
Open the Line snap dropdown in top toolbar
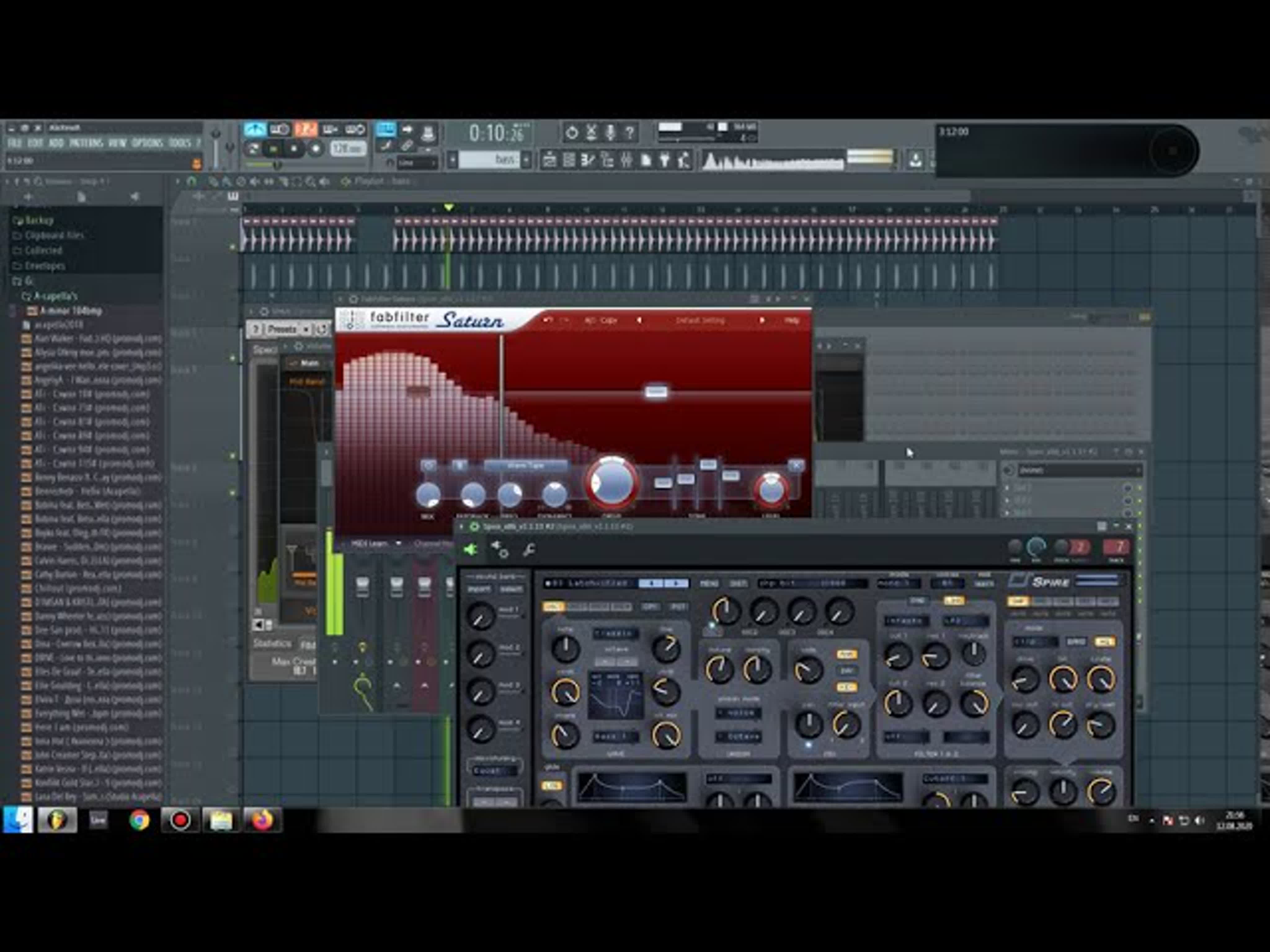click(x=417, y=163)
